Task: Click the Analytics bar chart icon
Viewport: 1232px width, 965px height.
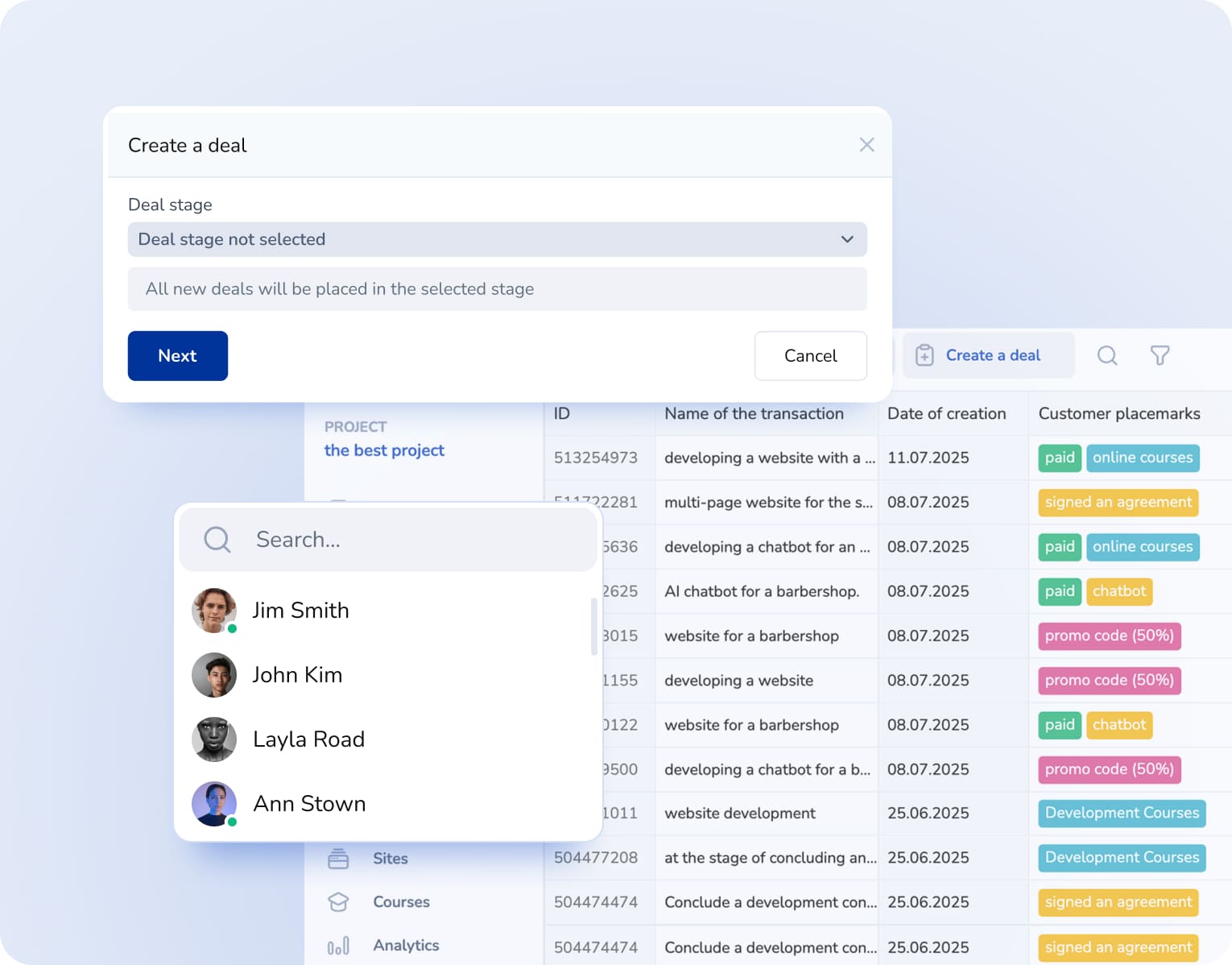Action: pos(338,946)
